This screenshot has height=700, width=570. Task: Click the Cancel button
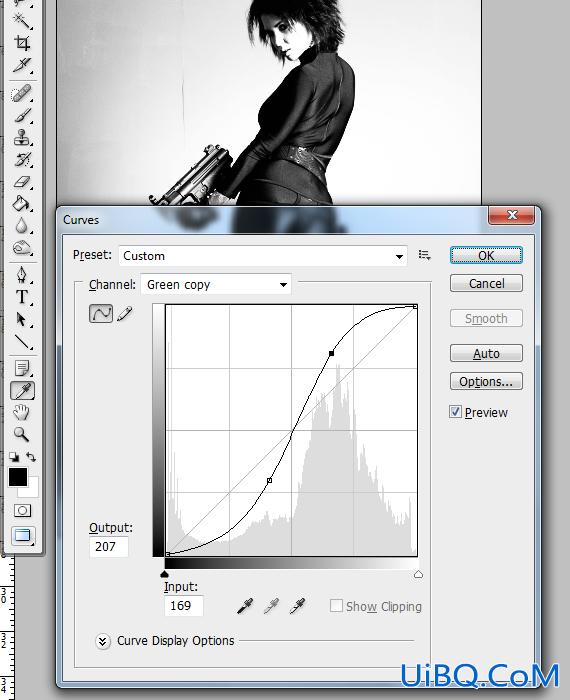pos(486,283)
